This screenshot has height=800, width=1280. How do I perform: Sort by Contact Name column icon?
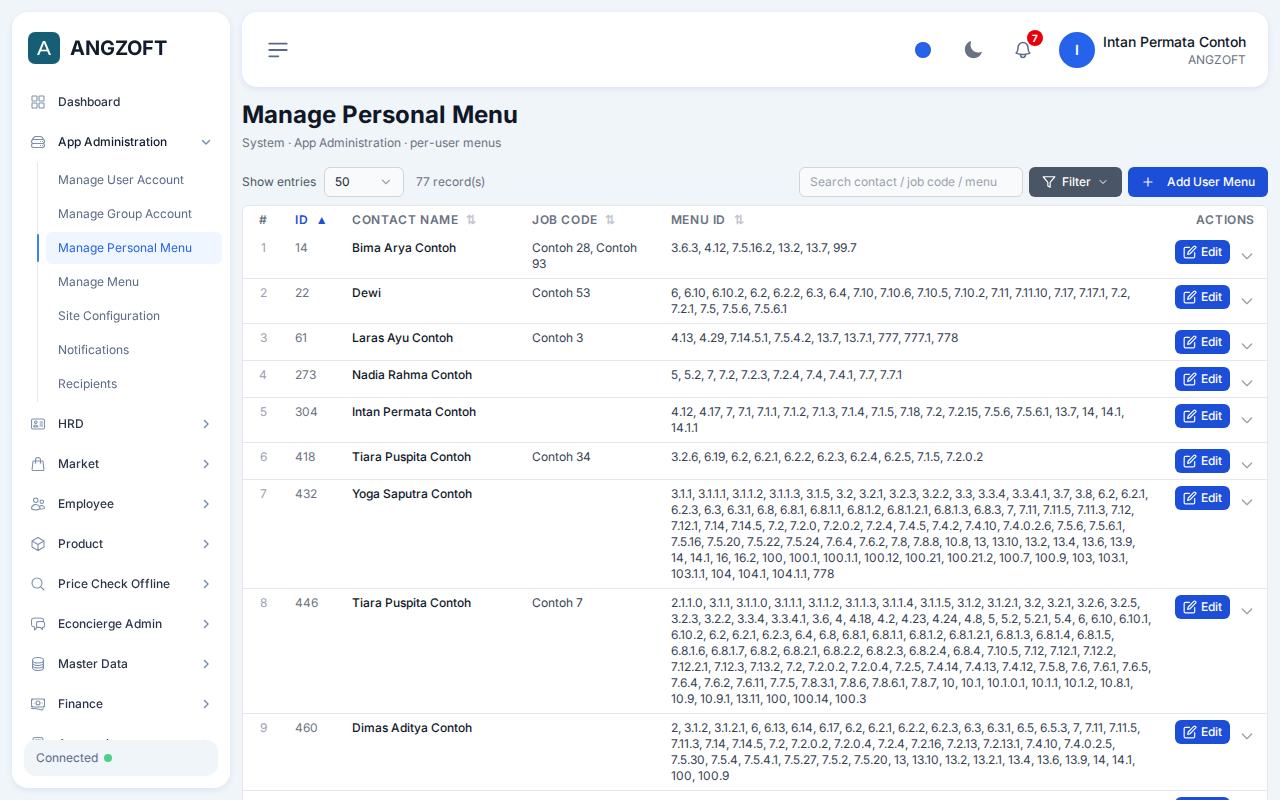tap(471, 220)
